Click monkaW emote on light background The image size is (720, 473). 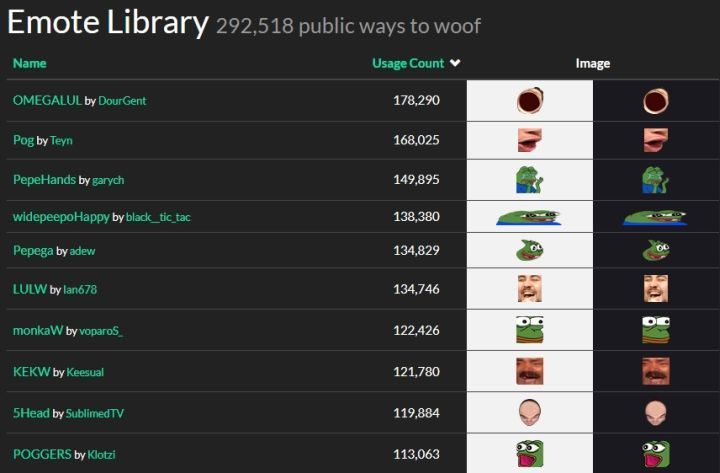coord(529,329)
